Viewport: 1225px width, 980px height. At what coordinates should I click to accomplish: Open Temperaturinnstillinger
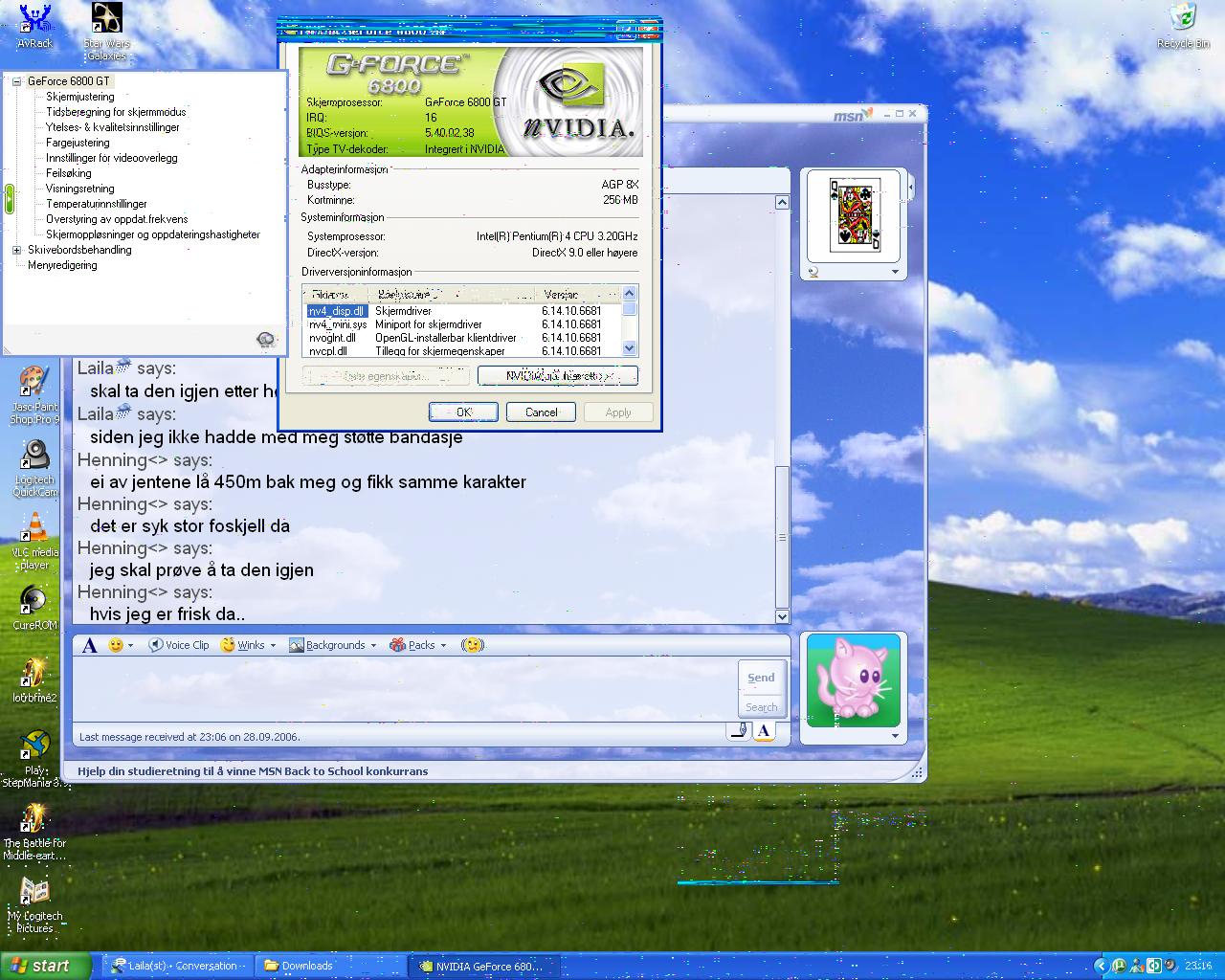tap(97, 204)
